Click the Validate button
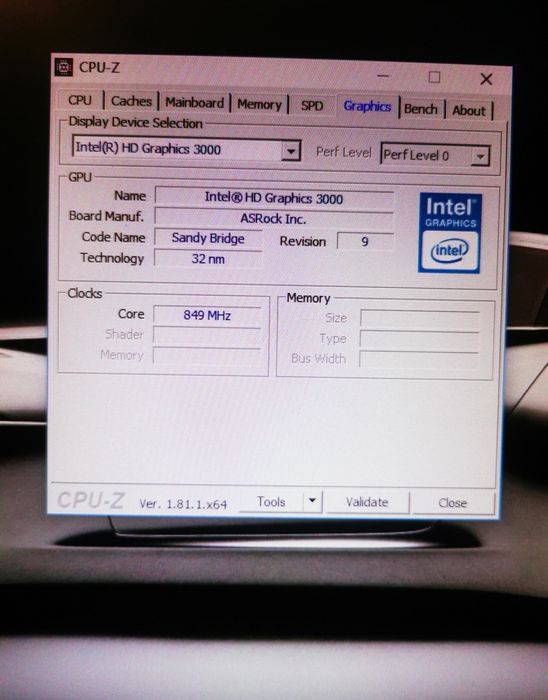548x700 pixels. tap(367, 502)
